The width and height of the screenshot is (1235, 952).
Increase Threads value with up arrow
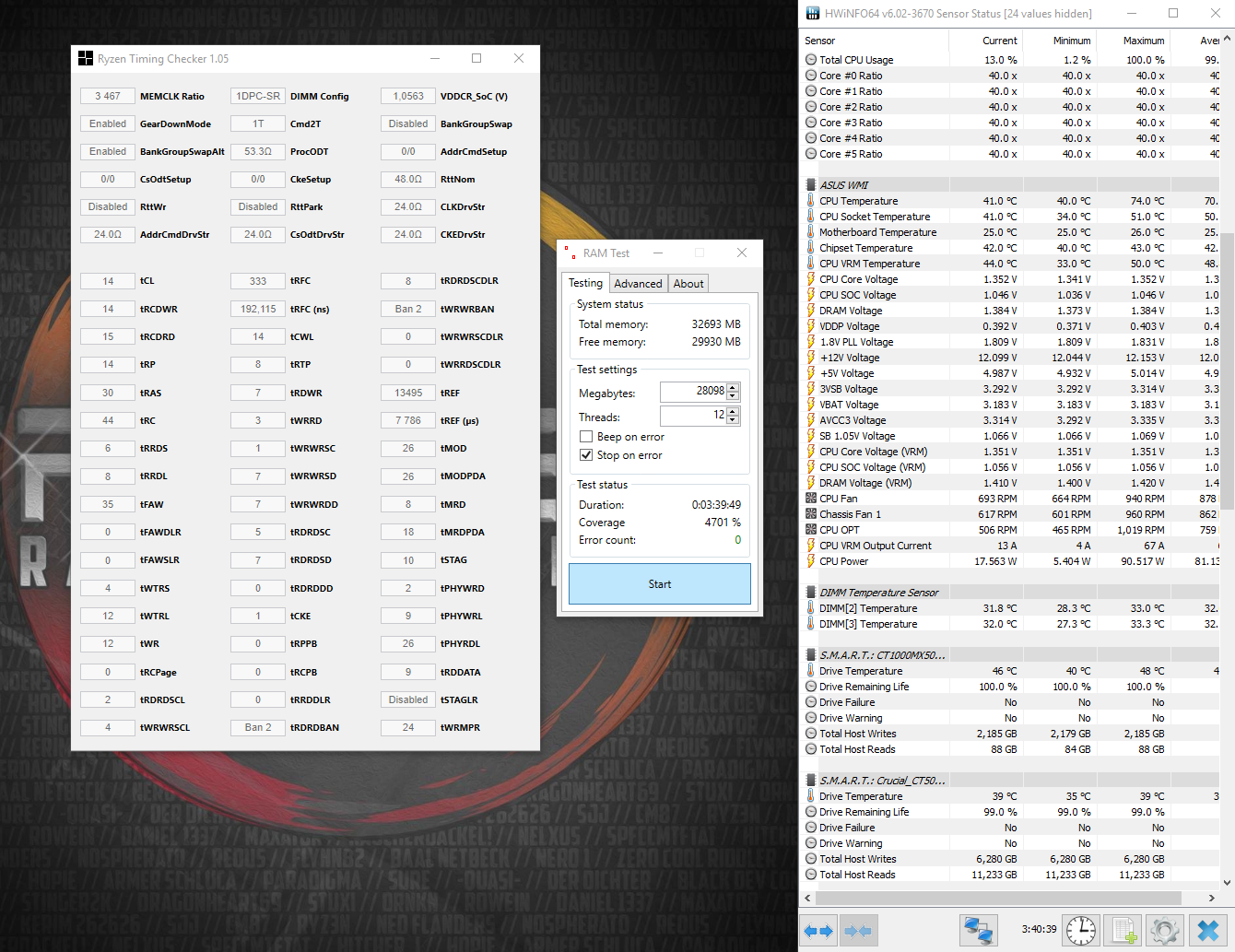tap(733, 412)
